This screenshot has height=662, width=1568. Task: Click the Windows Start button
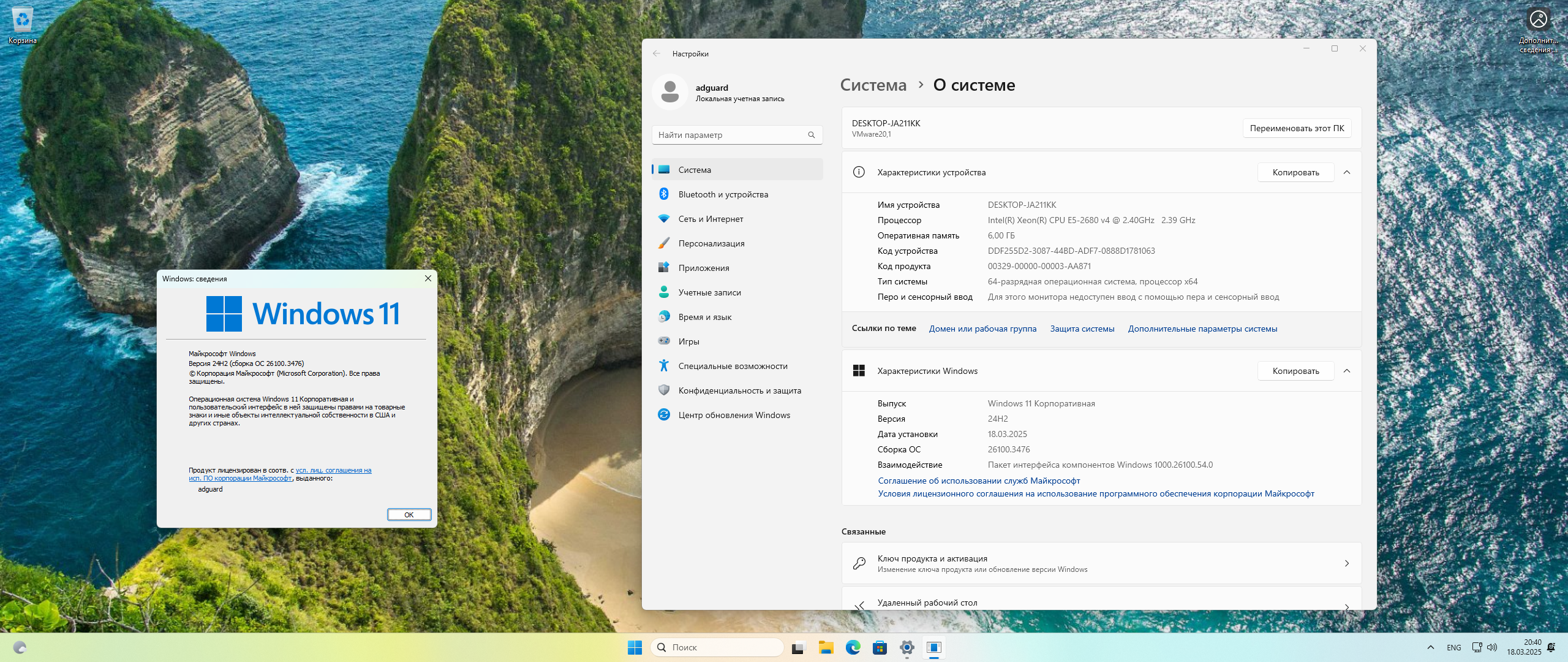[635, 647]
